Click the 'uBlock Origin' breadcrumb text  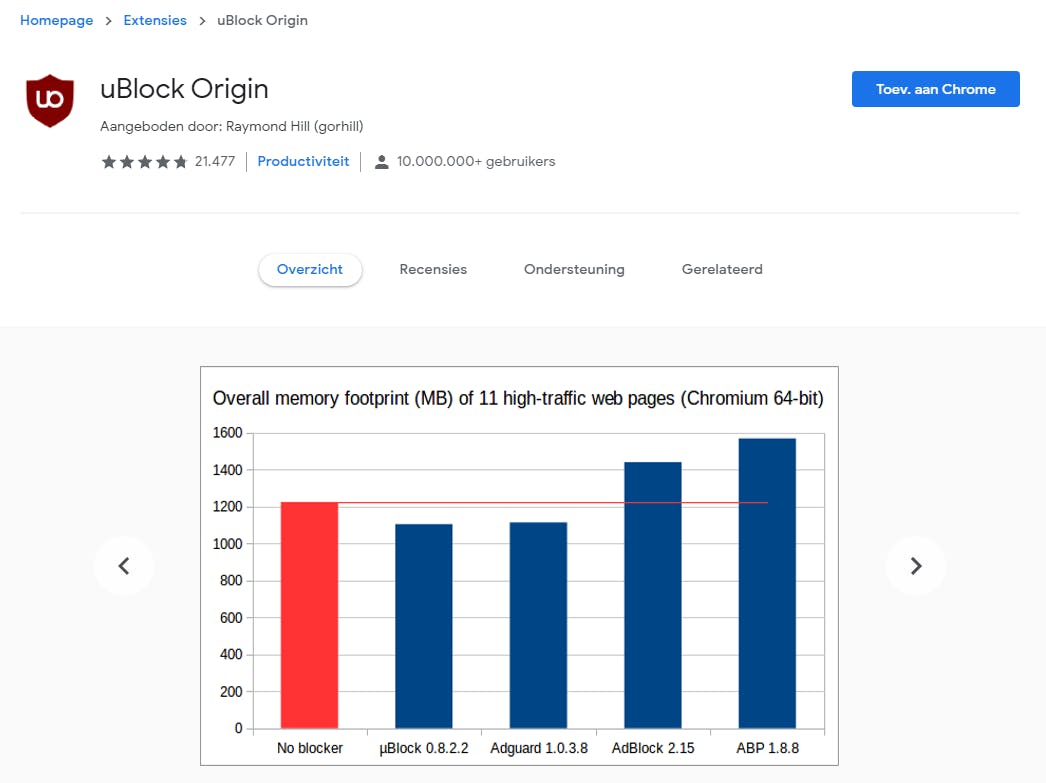coord(262,21)
